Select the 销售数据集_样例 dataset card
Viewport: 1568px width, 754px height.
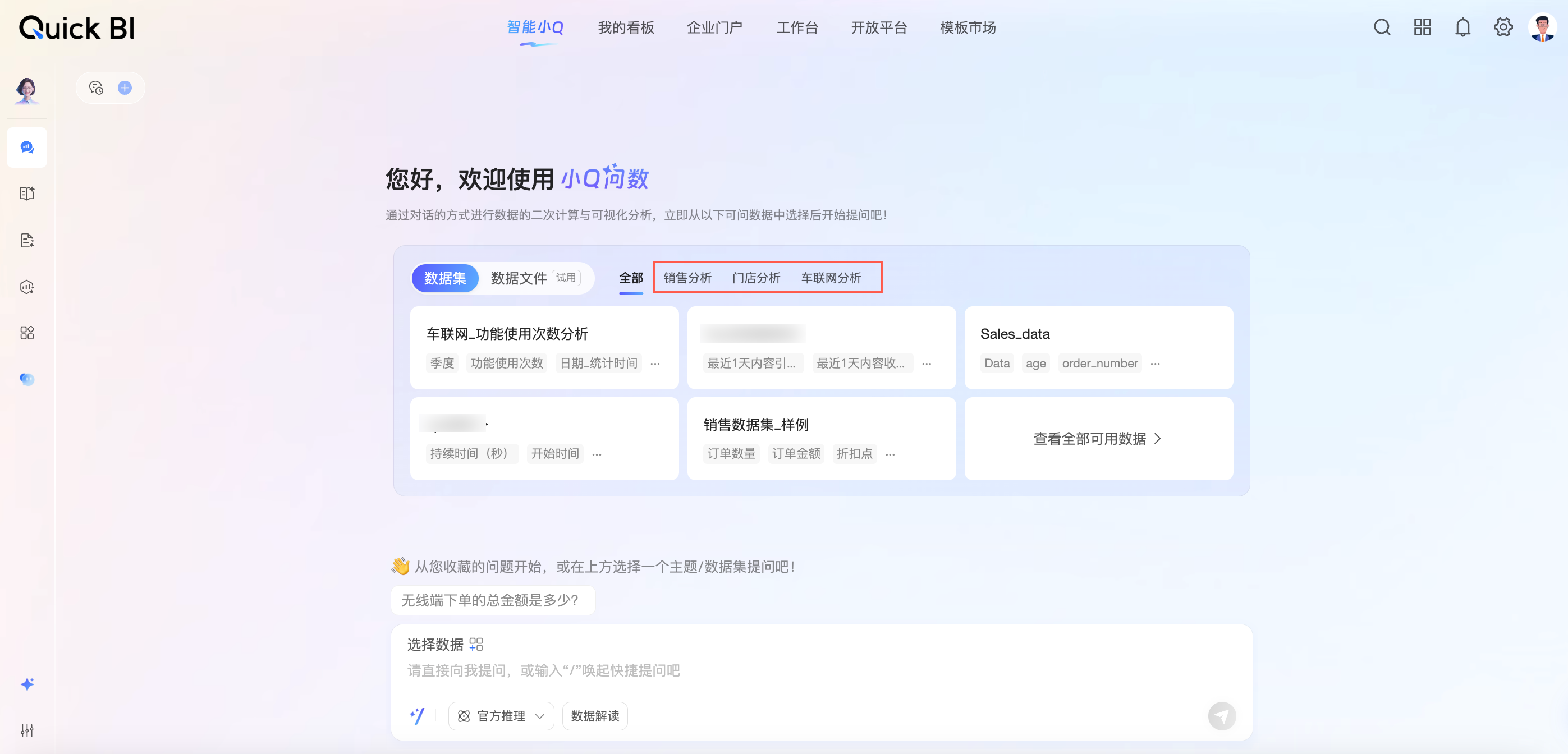(821, 439)
